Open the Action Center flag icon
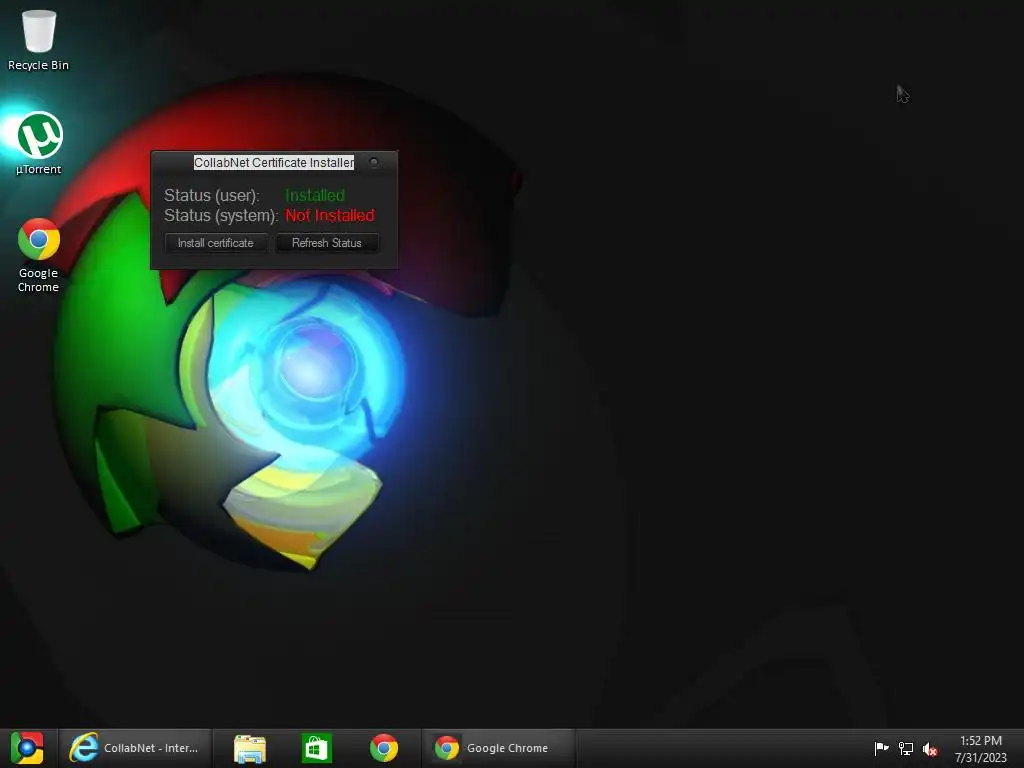Image resolution: width=1024 pixels, height=768 pixels. 881,748
